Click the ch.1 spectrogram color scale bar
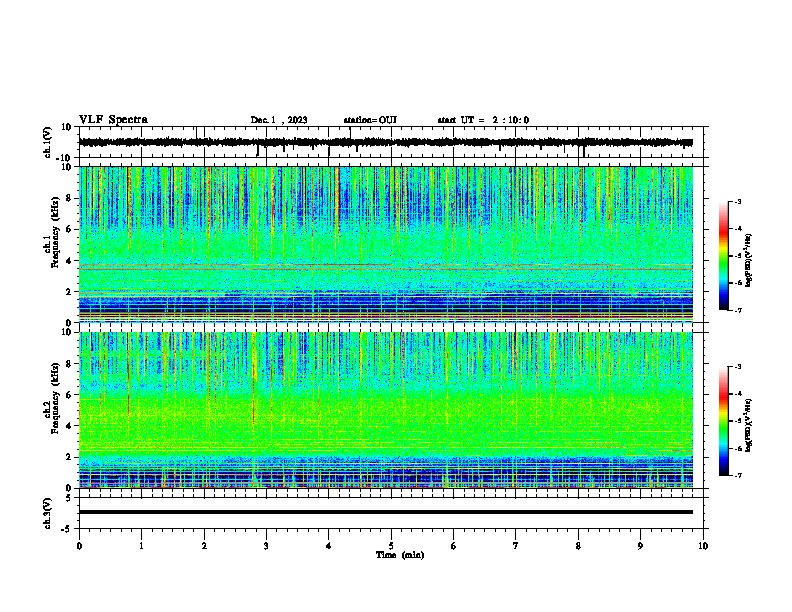792x612 pixels. (x=724, y=256)
